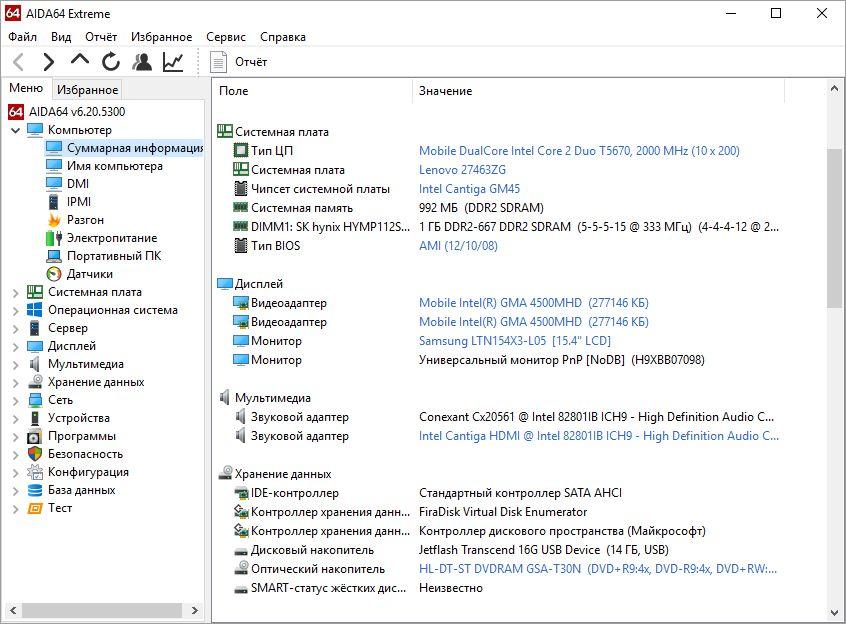This screenshot has width=846, height=624.
Task: Open the Intel Cantiga GM45 chipset link
Action: pos(469,189)
